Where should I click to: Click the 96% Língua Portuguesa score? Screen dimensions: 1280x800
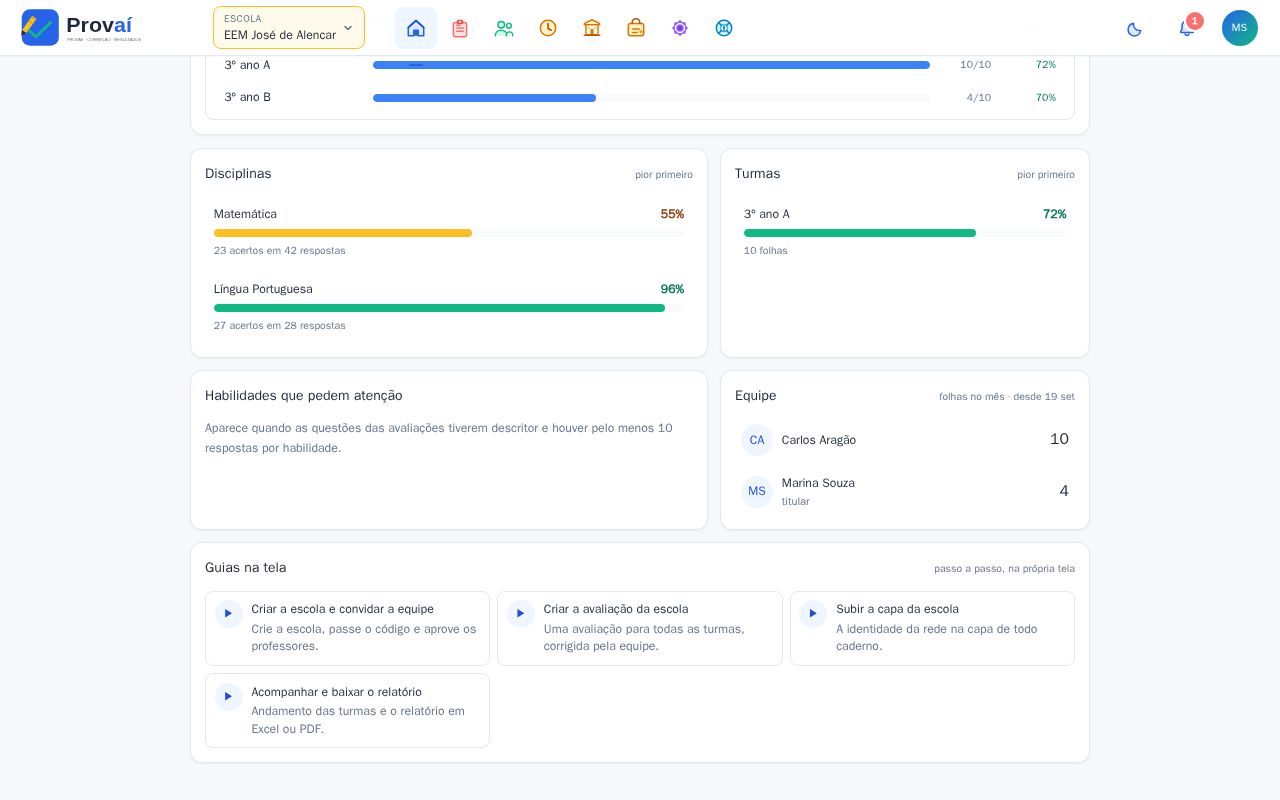(x=672, y=289)
